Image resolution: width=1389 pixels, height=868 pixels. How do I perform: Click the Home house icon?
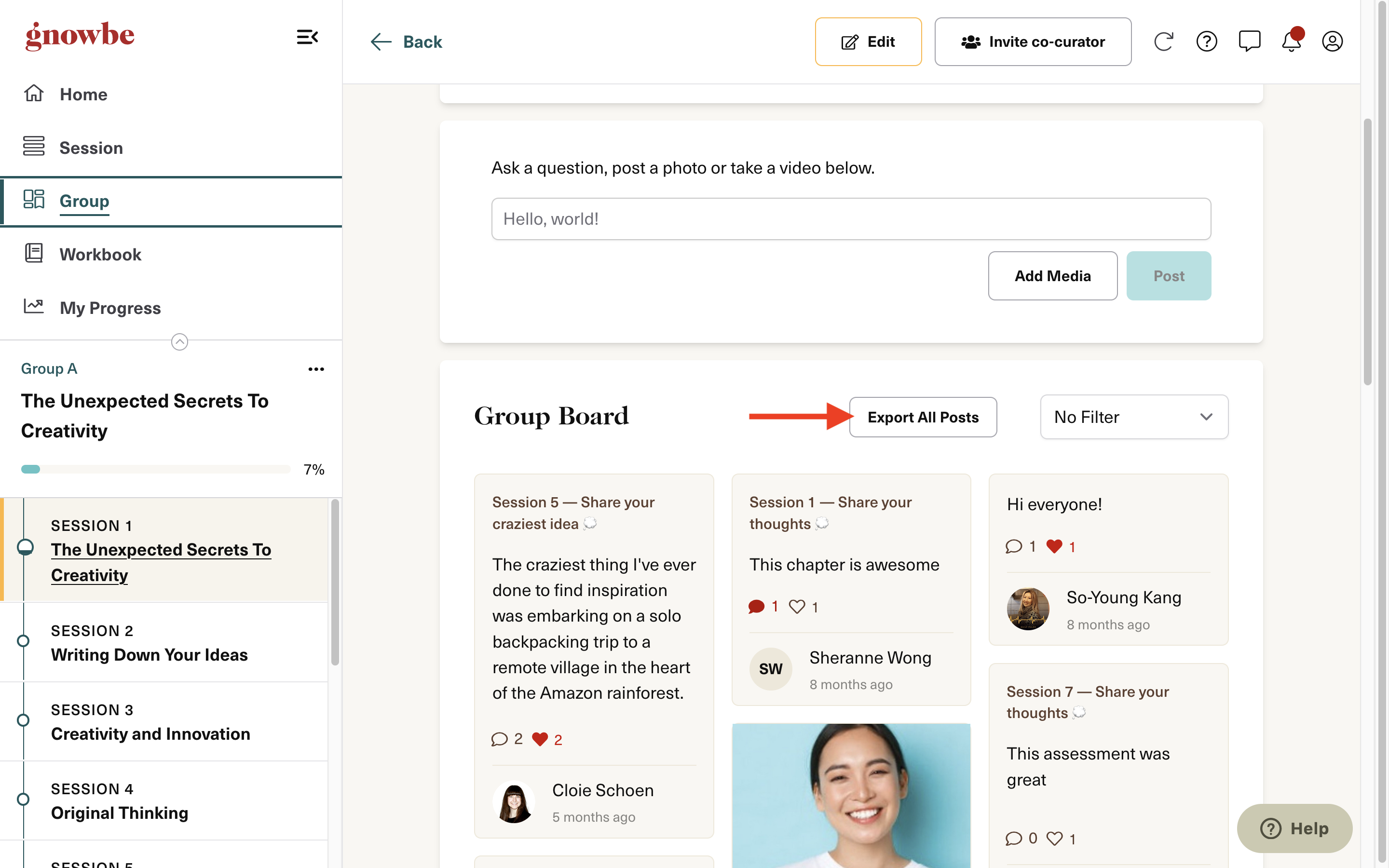coord(33,93)
